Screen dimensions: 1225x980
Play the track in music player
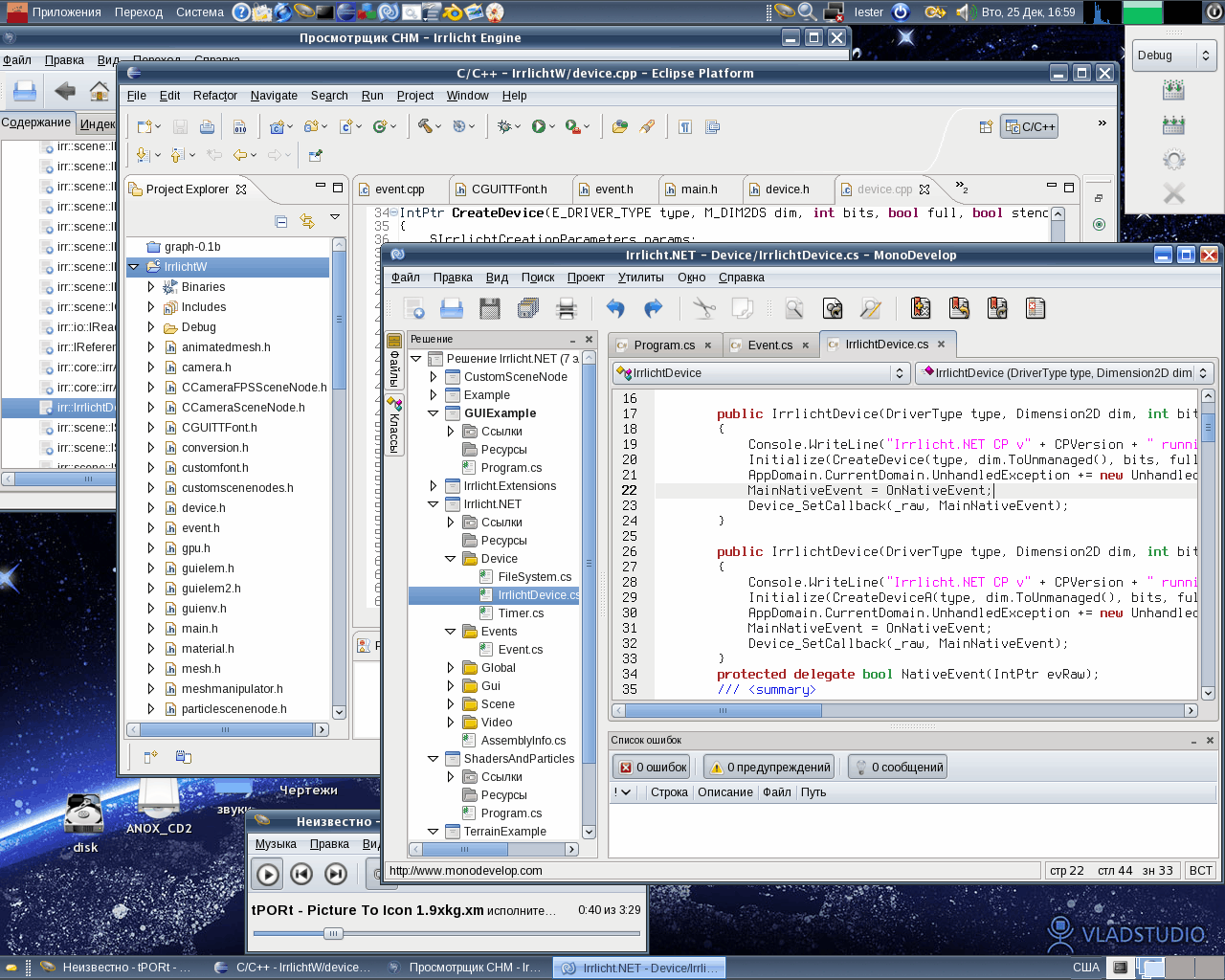[268, 873]
